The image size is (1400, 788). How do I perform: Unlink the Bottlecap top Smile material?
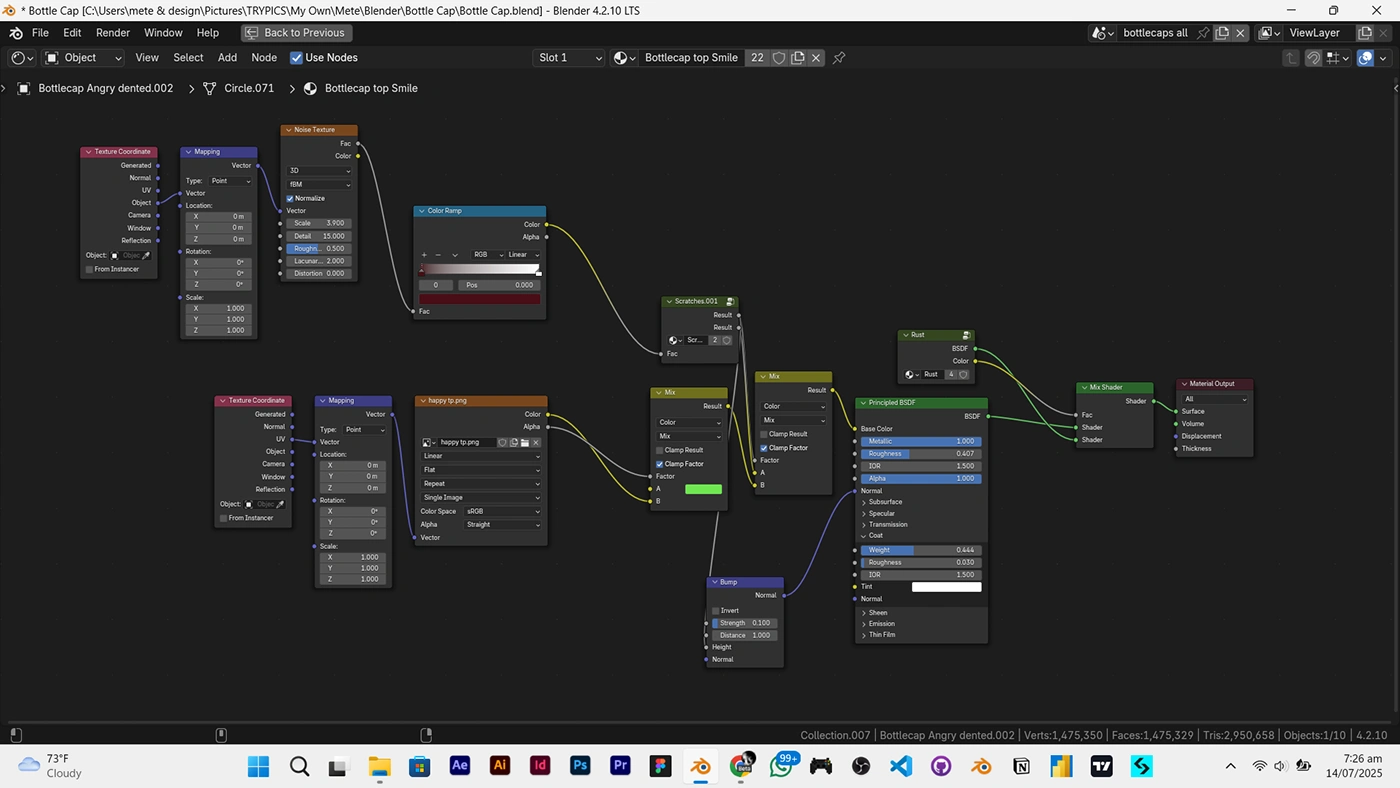click(x=816, y=58)
